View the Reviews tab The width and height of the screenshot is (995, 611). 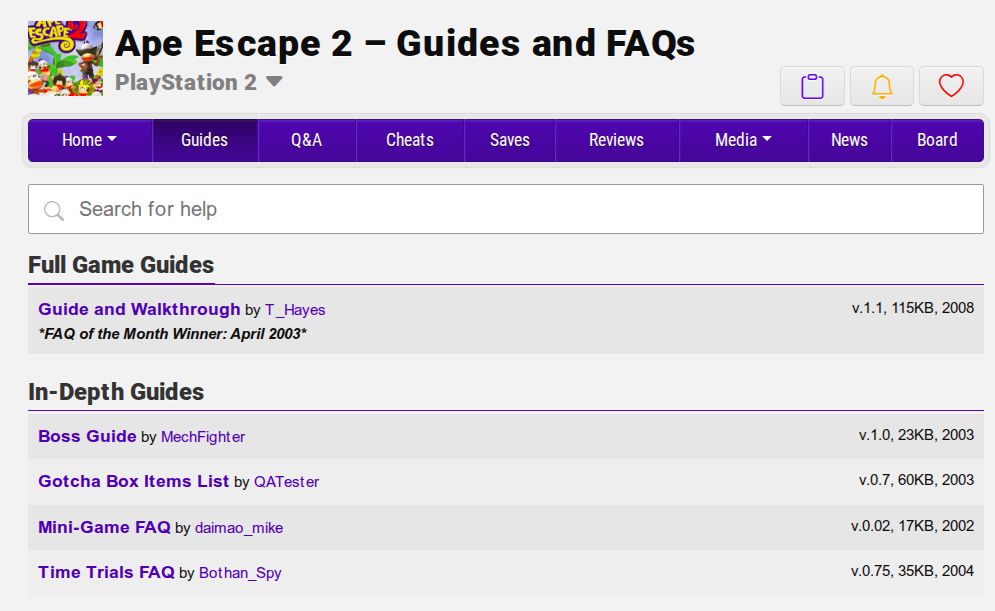coord(616,140)
